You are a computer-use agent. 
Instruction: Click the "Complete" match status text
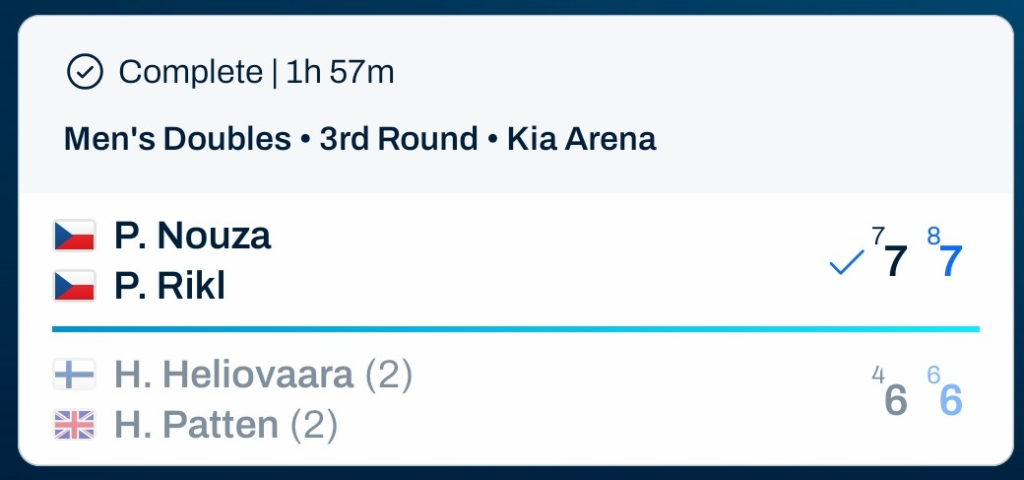(x=190, y=72)
